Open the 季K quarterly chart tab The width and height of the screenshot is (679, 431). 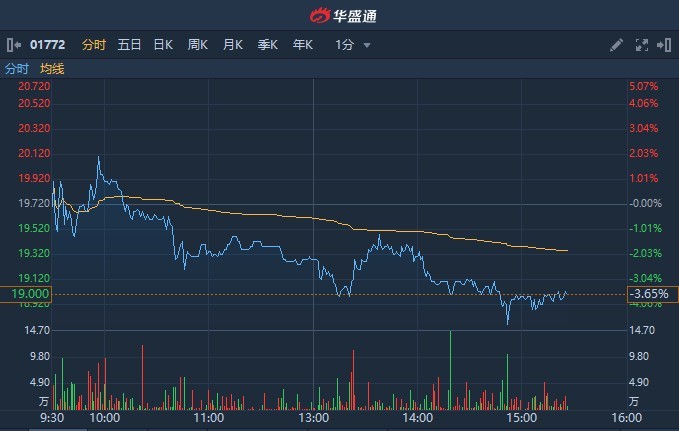click(x=268, y=45)
